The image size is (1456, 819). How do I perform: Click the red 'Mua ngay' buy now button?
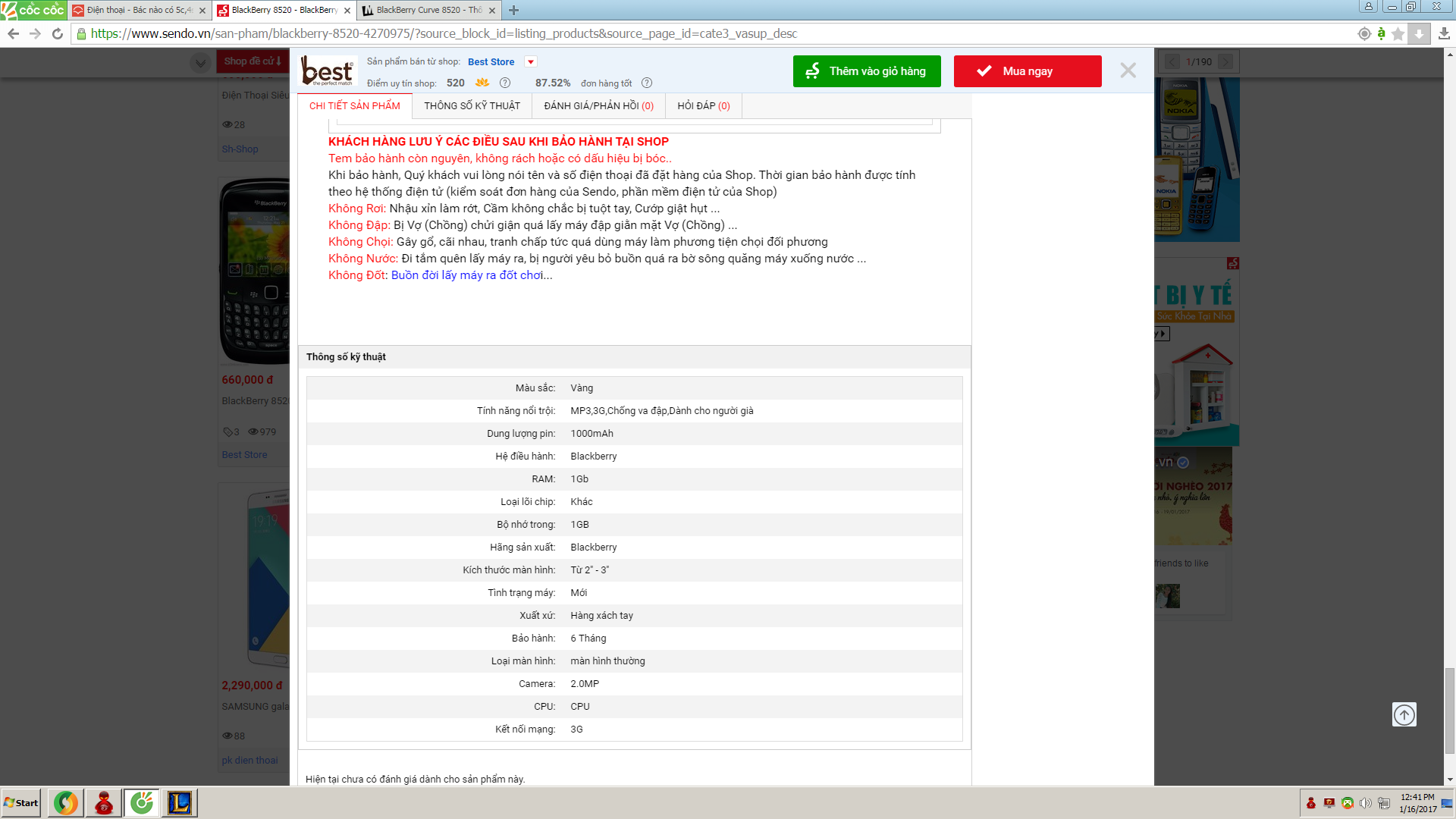click(1028, 71)
